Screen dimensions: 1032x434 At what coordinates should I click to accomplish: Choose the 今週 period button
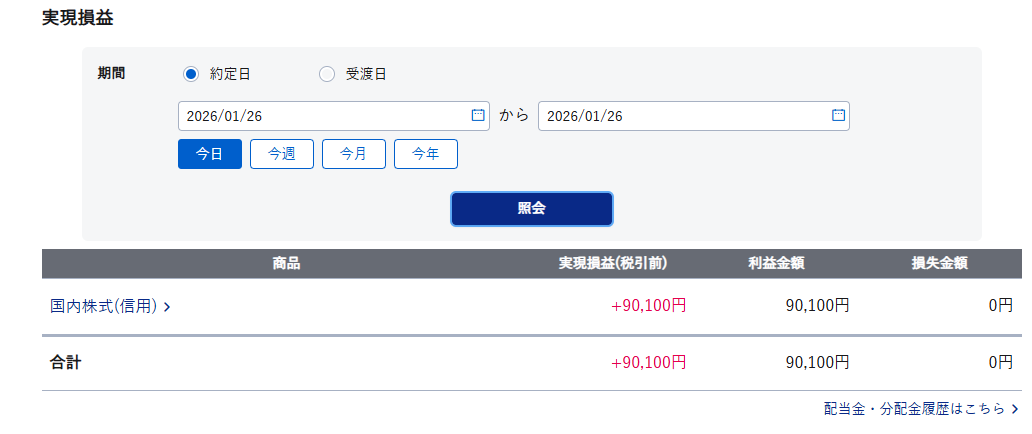click(x=282, y=154)
